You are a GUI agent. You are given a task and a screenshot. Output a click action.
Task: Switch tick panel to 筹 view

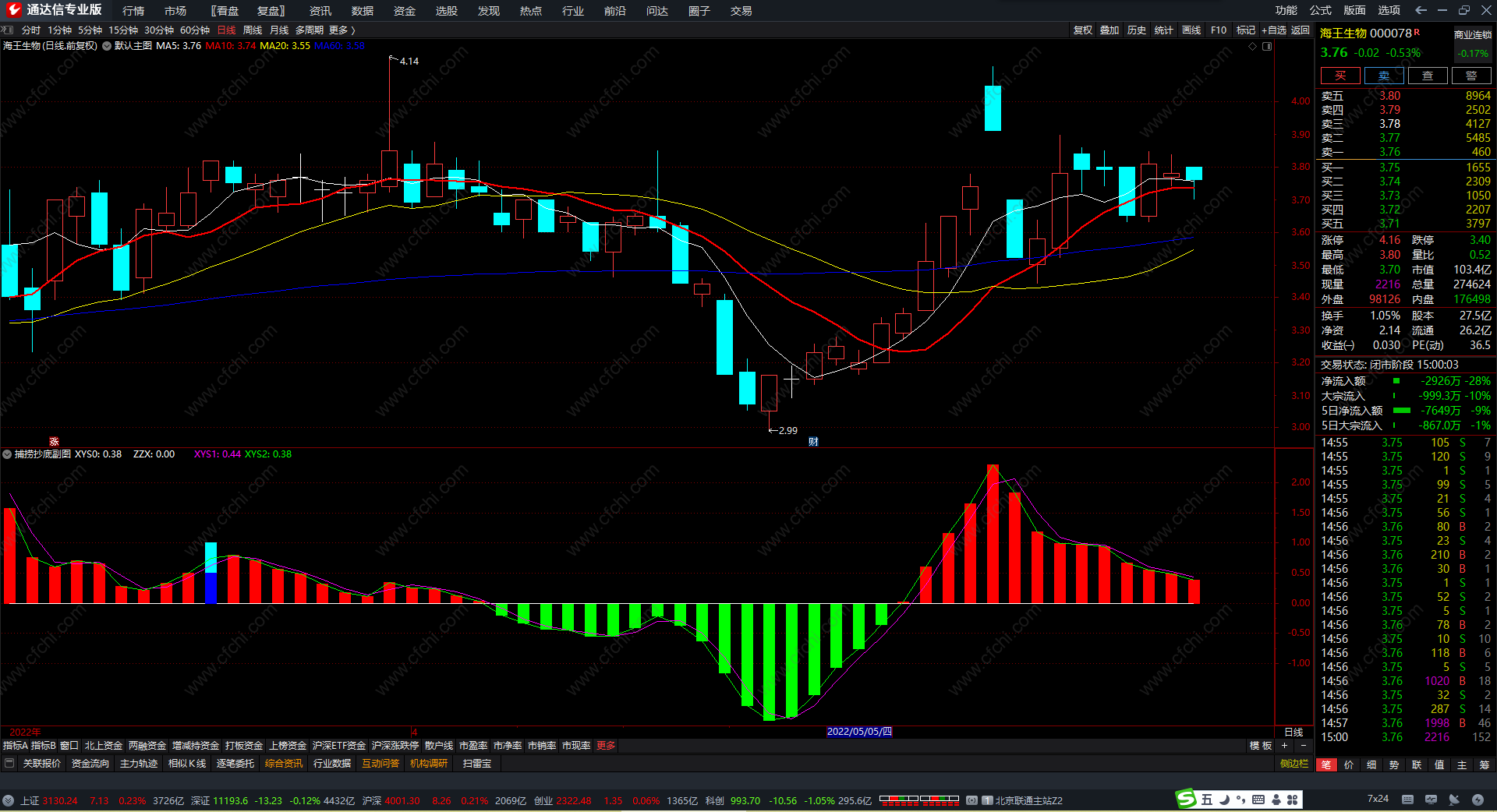click(1485, 764)
